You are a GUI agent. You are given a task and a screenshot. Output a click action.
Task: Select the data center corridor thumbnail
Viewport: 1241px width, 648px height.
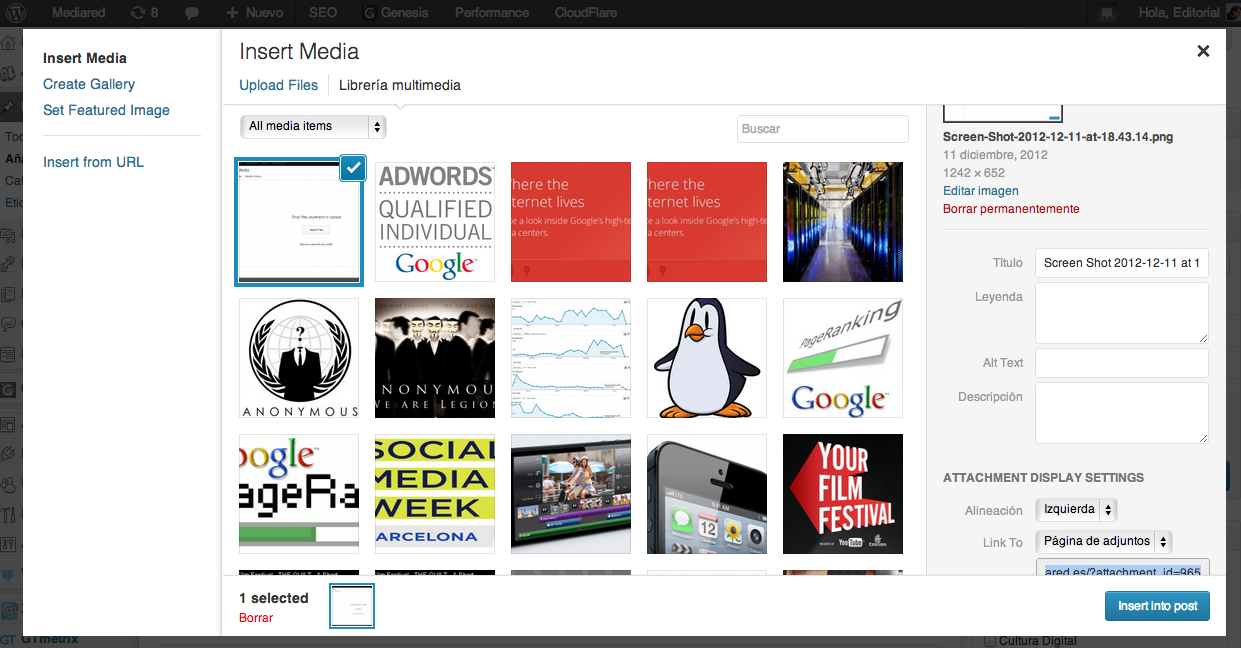click(843, 222)
